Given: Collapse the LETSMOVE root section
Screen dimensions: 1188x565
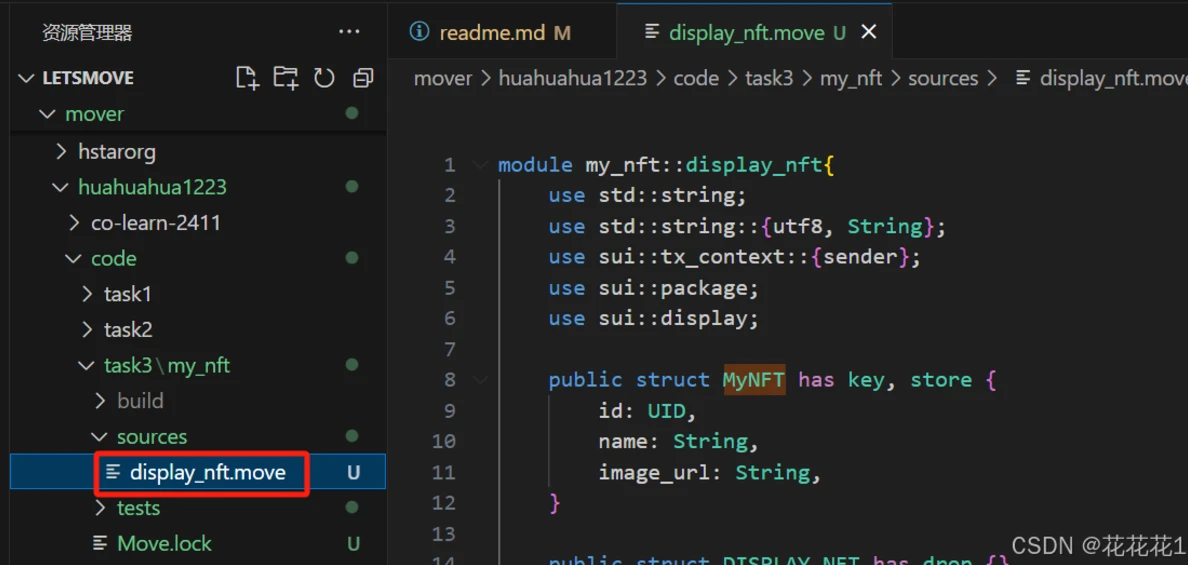Looking at the screenshot, I should coord(27,78).
